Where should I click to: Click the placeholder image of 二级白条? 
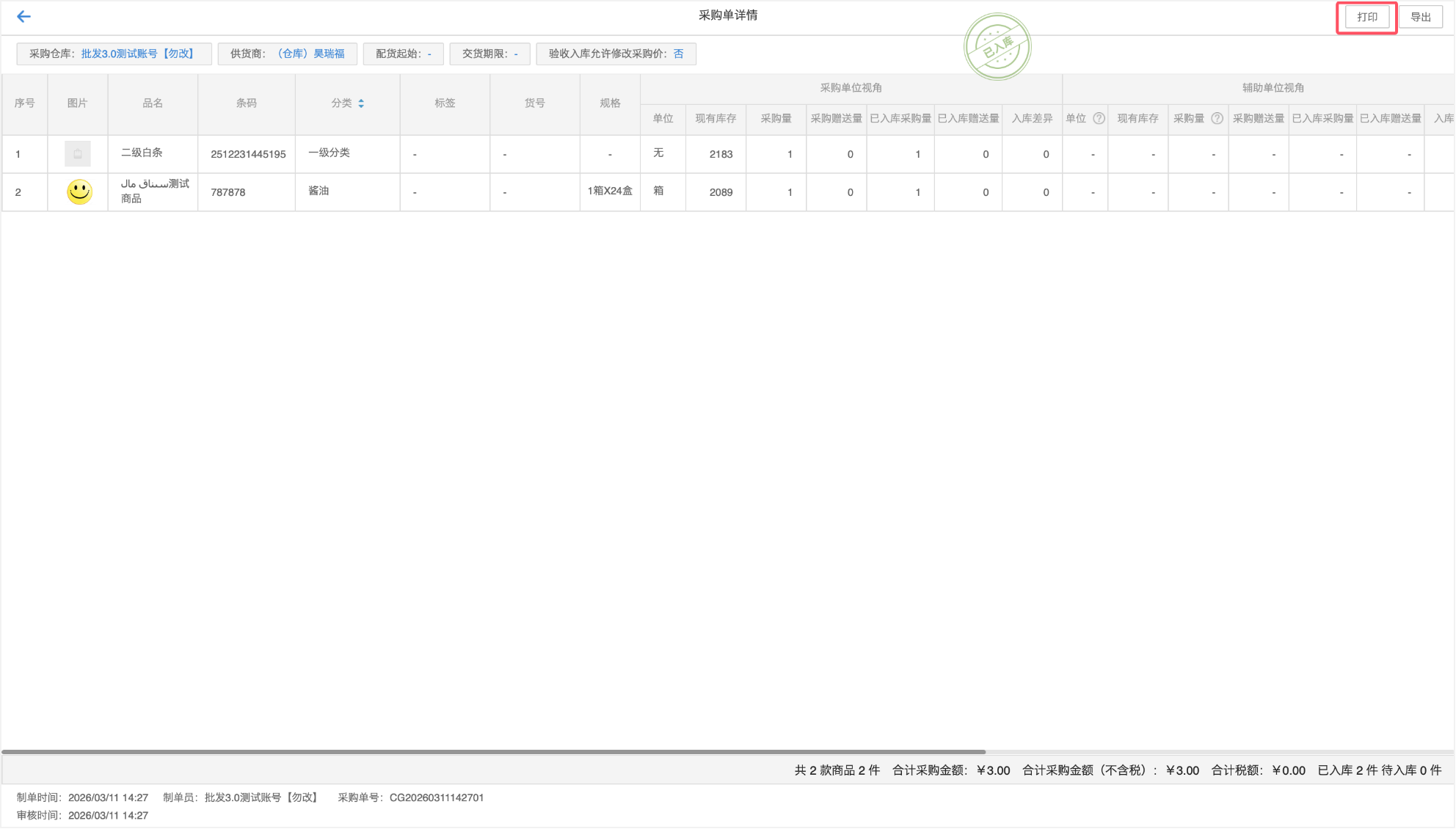78,154
